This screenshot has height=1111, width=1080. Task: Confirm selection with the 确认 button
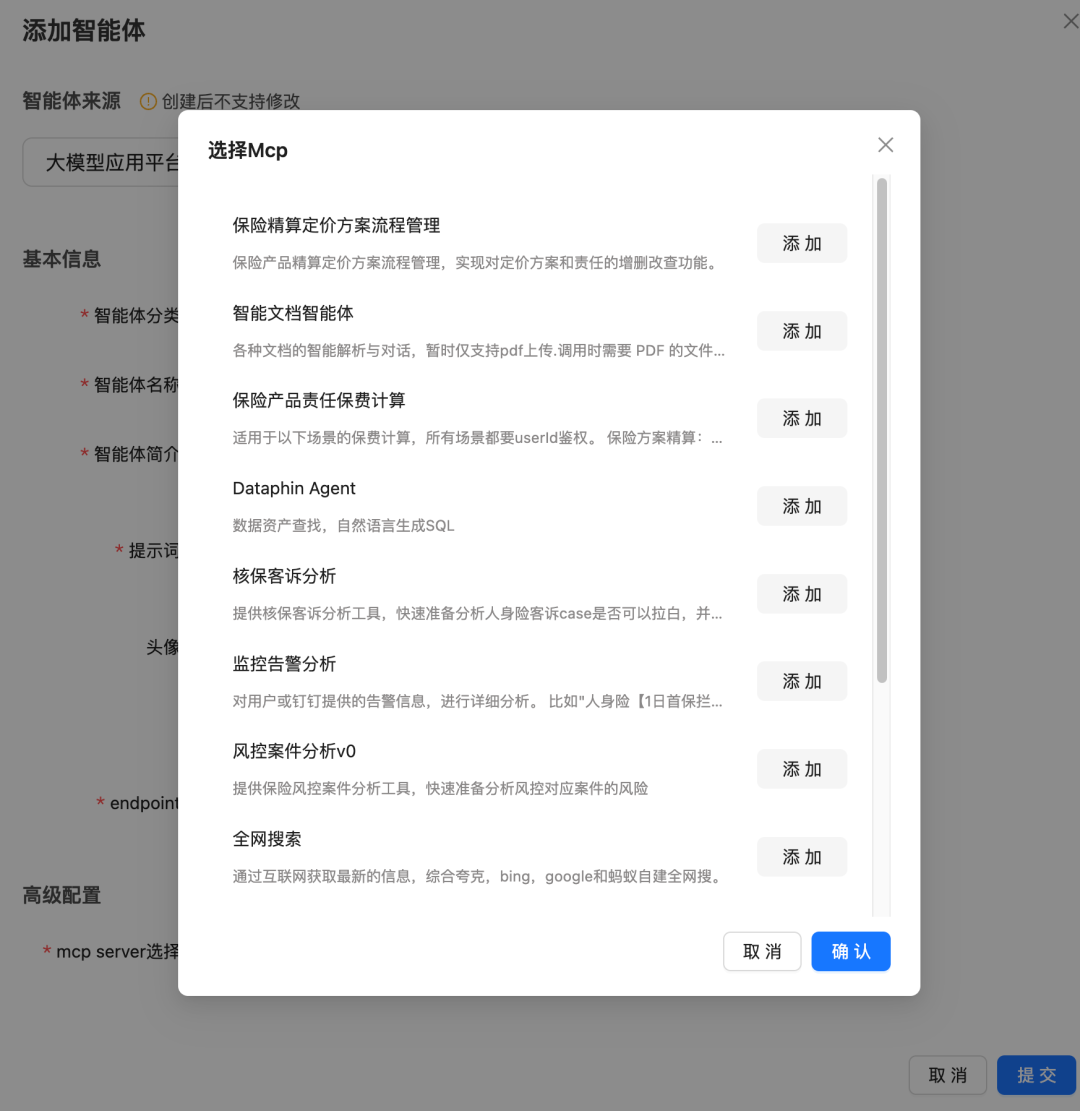click(850, 951)
